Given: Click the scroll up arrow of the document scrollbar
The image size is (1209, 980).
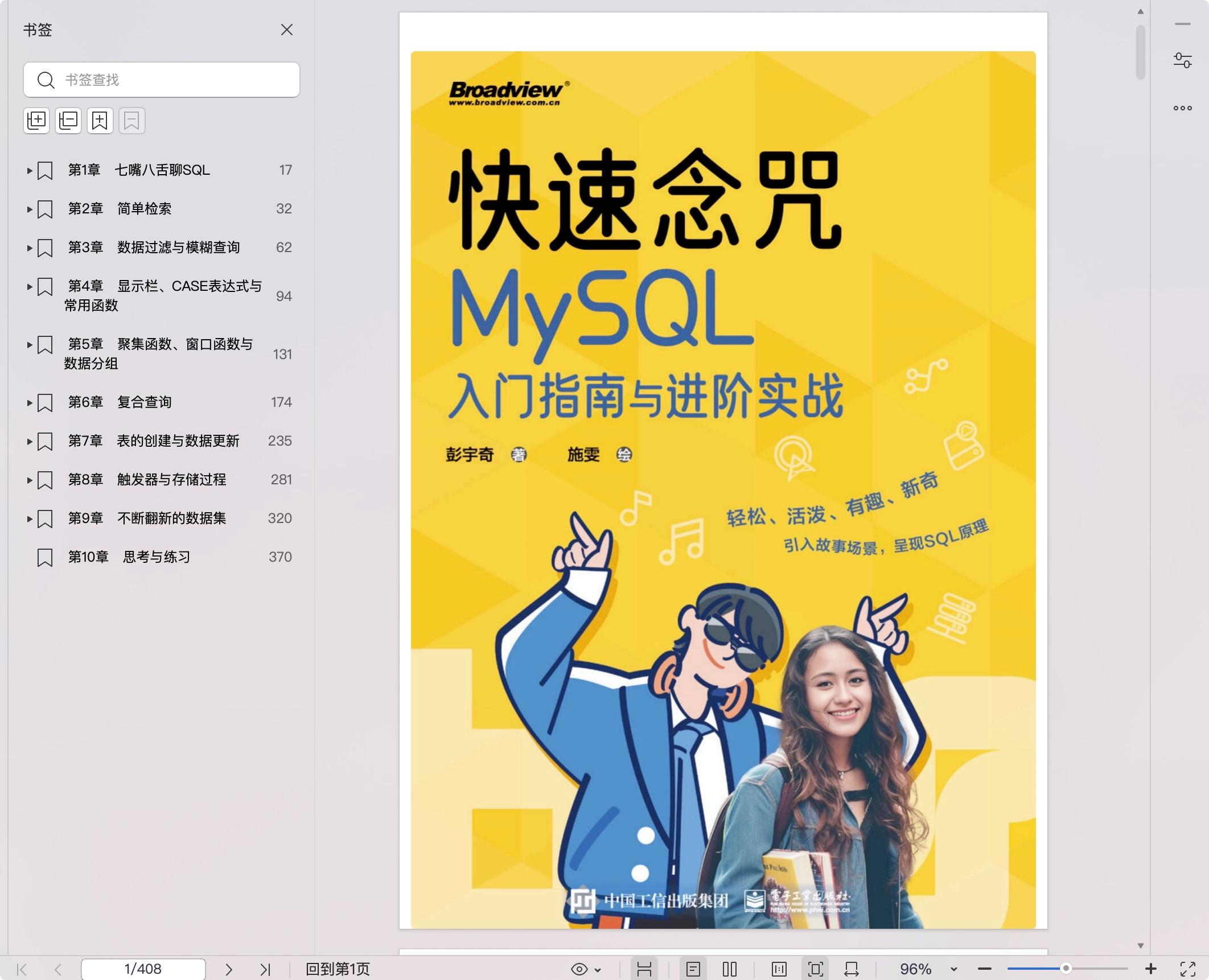Looking at the screenshot, I should click(1140, 11).
